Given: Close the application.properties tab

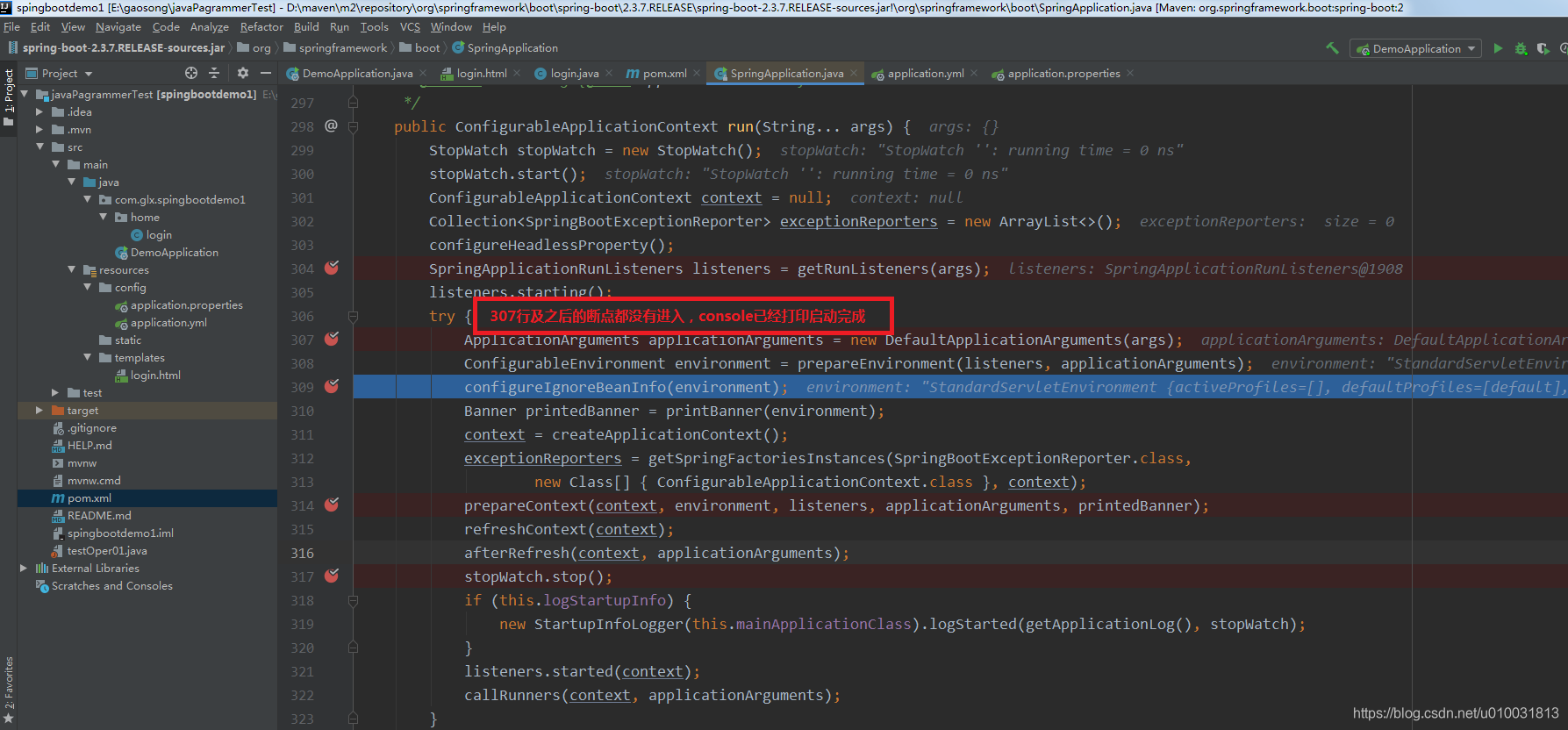Looking at the screenshot, I should [1130, 73].
